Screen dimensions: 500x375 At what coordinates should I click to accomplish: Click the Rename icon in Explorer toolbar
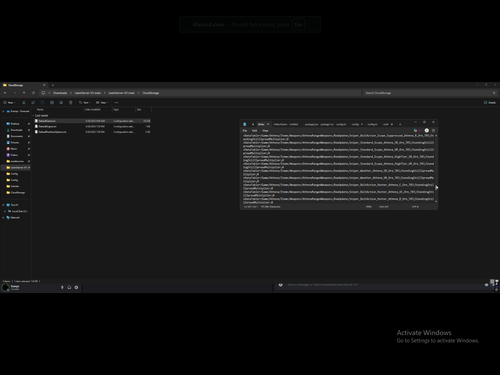coord(52,103)
